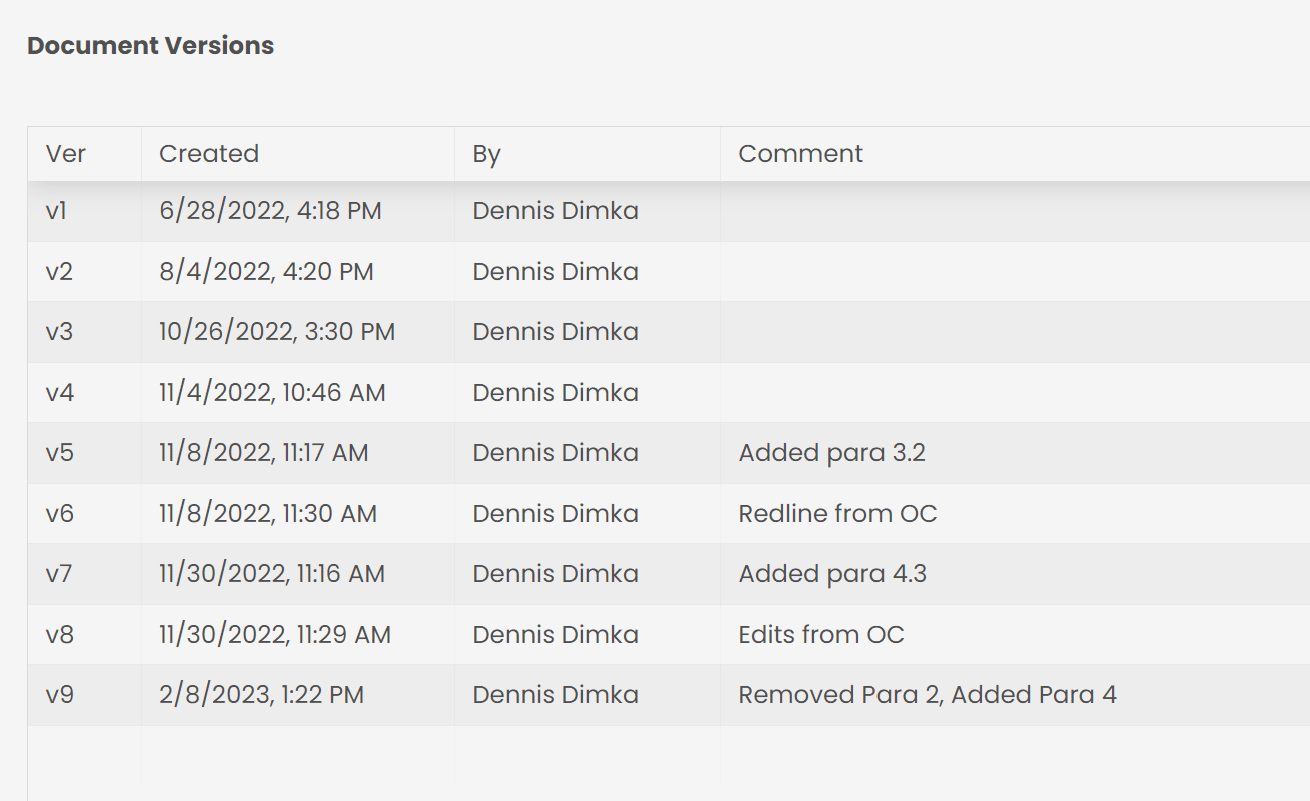The image size is (1310, 801).
Task: Click comment 'Added para 4.3'
Action: [x=833, y=574]
